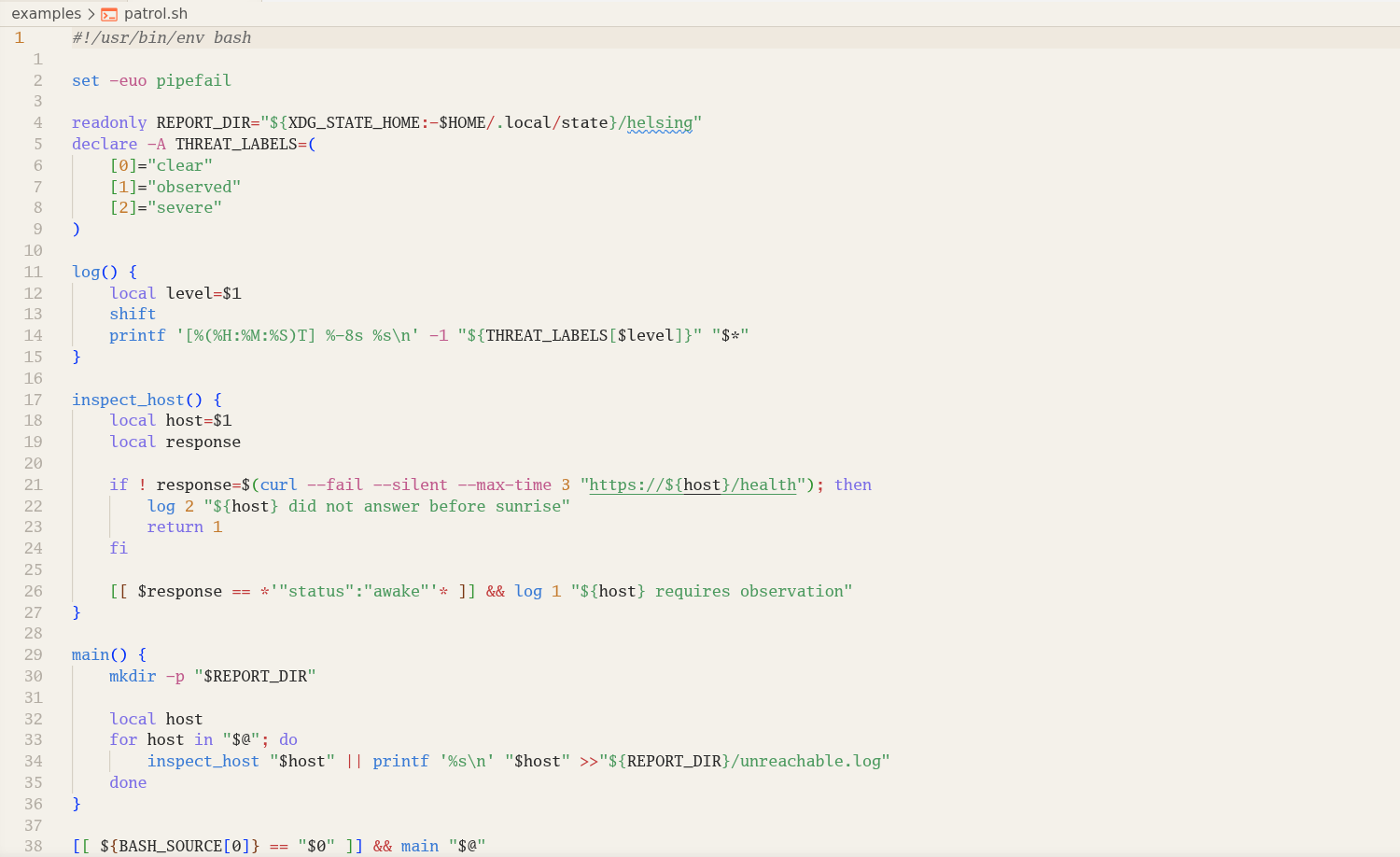
Task: Click 'return 1' statement
Action: tap(185, 527)
